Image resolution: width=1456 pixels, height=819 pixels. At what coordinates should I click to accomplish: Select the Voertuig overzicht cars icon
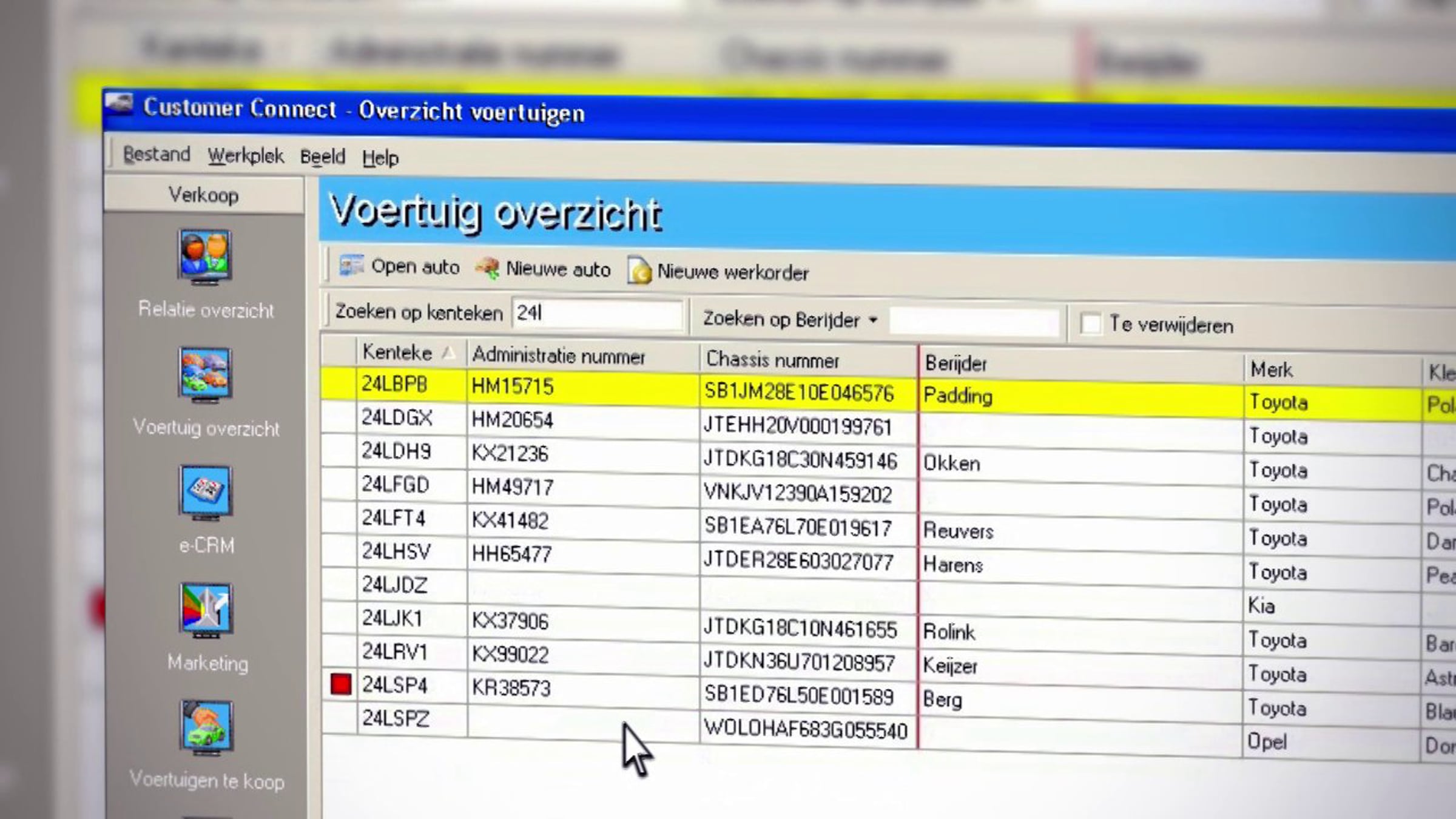205,374
